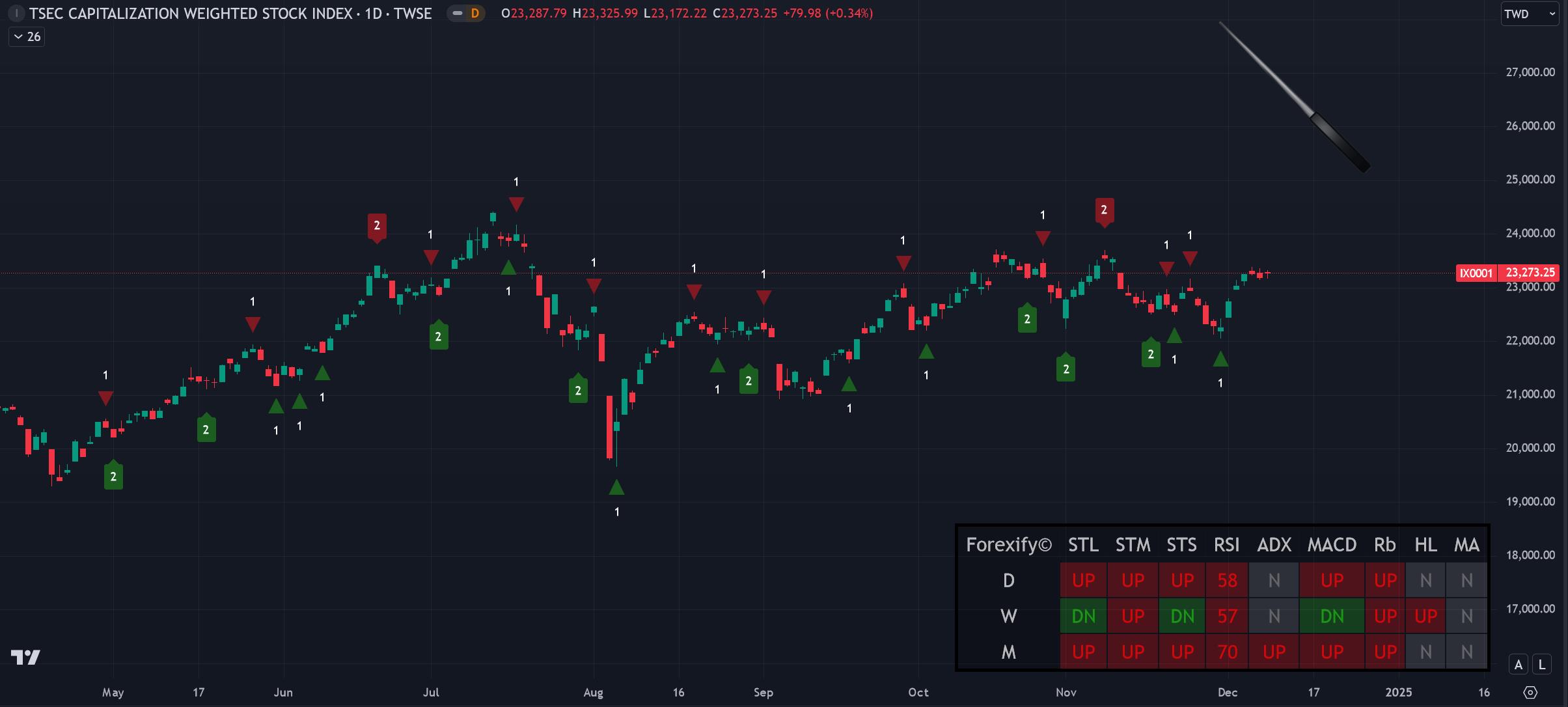This screenshot has height=707, width=1568.
Task: Click the IX0001 price label on the axis
Action: [x=1476, y=273]
